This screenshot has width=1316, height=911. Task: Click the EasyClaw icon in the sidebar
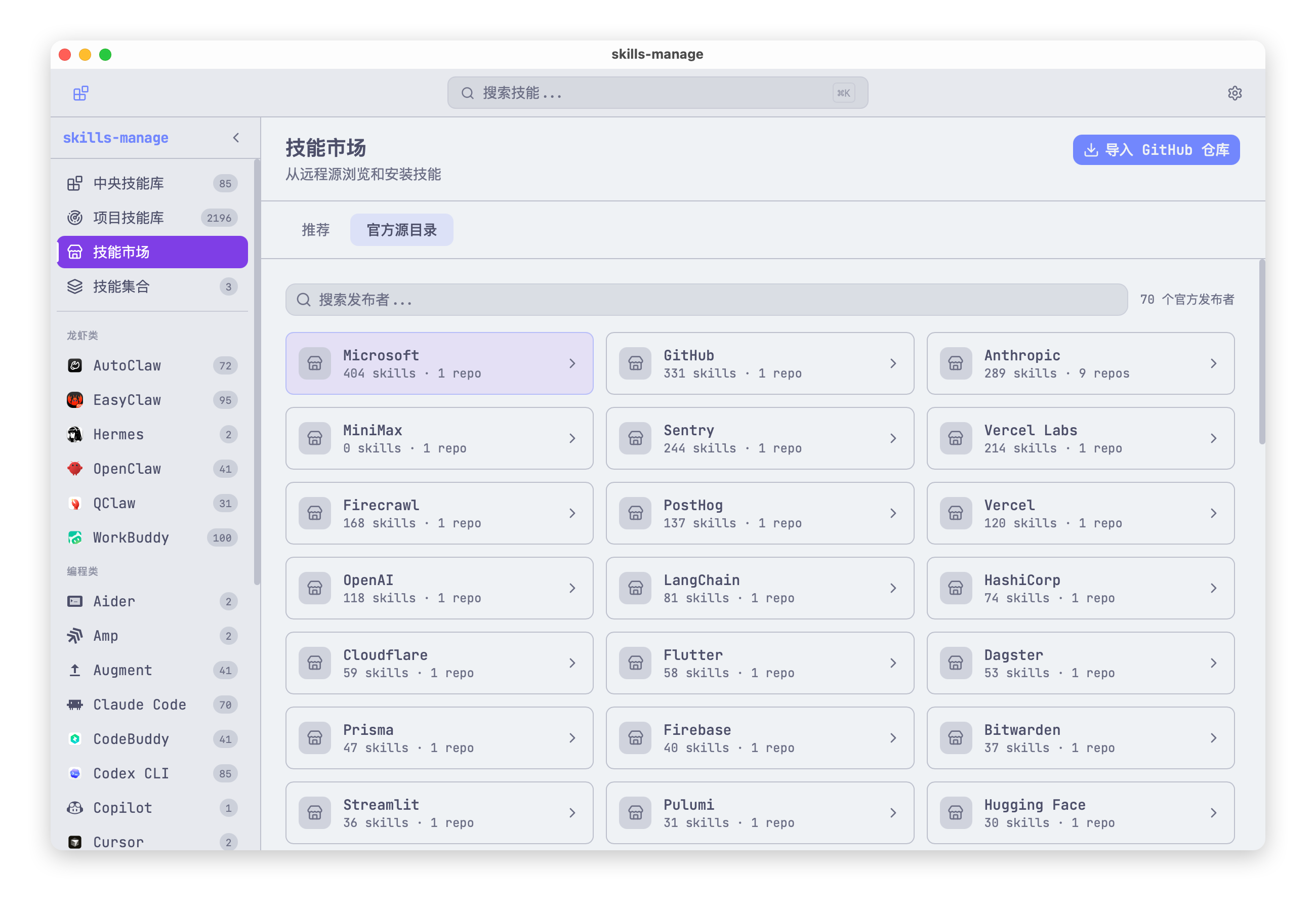click(x=75, y=400)
